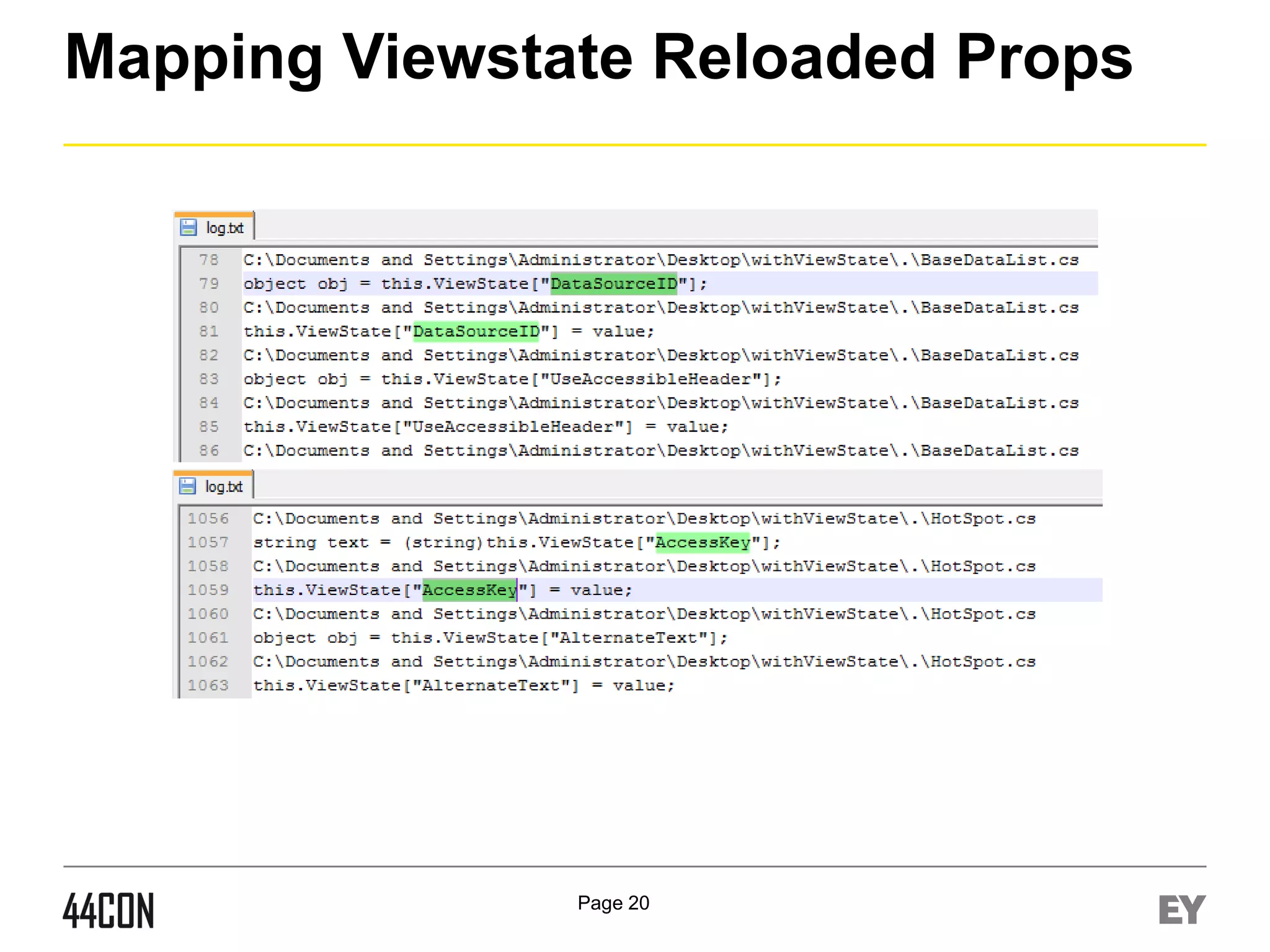This screenshot has height=952, width=1270.
Task: Click the save icon on lower log.txt tab
Action: tap(187, 487)
